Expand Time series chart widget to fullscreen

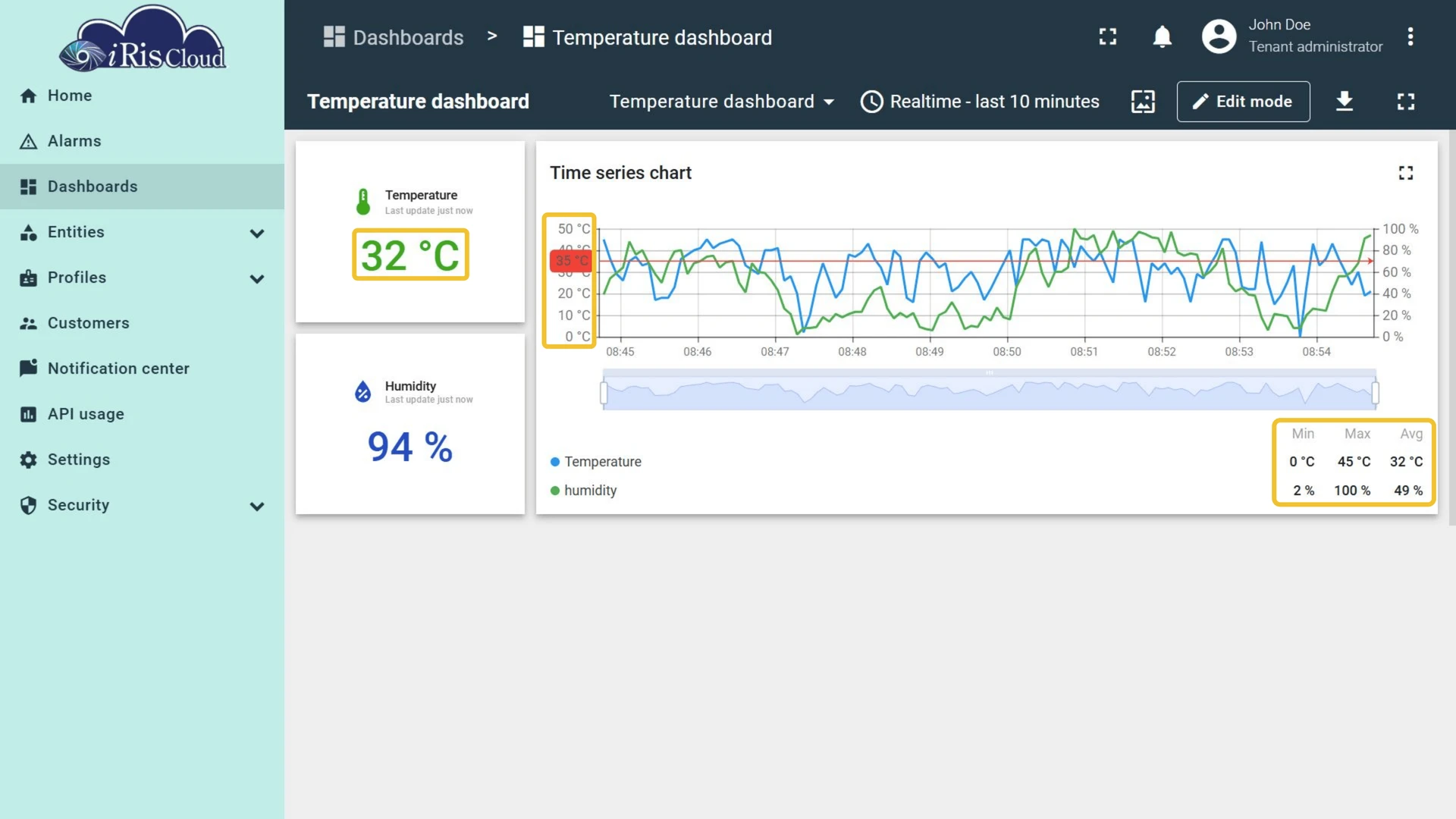(1406, 173)
